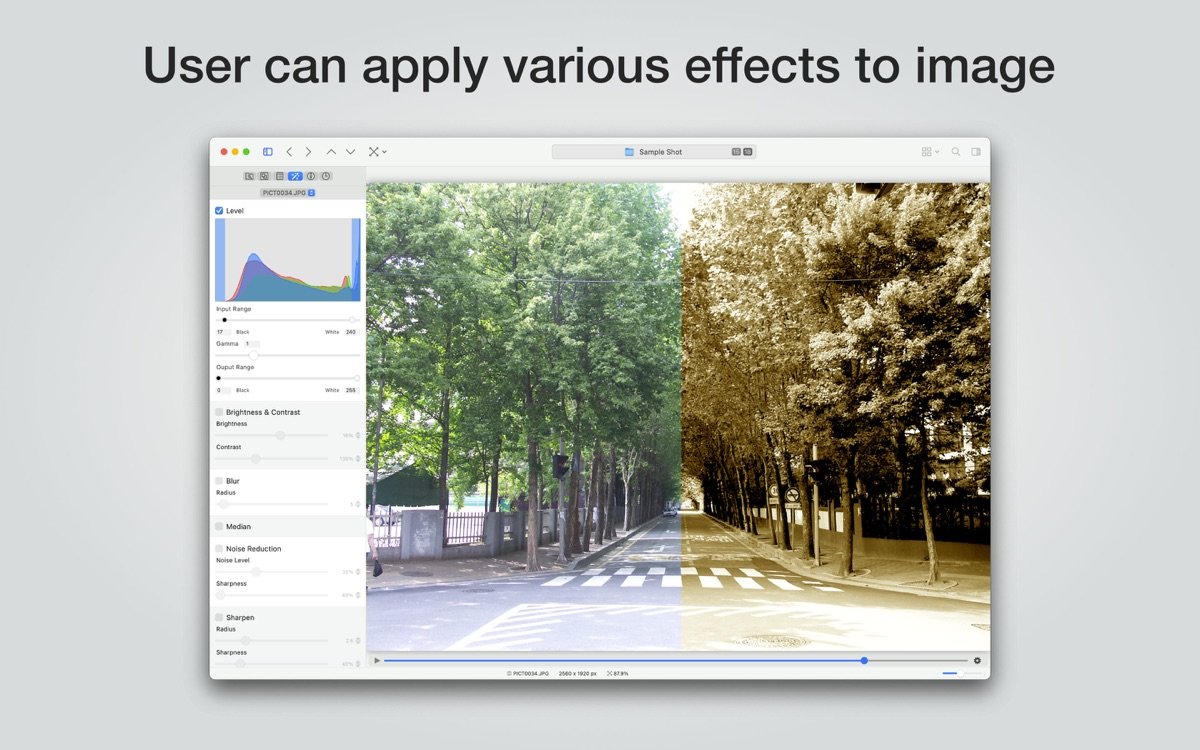Screen dimensions: 1200x750
Task: Open the info panel icon
Action: [x=311, y=176]
